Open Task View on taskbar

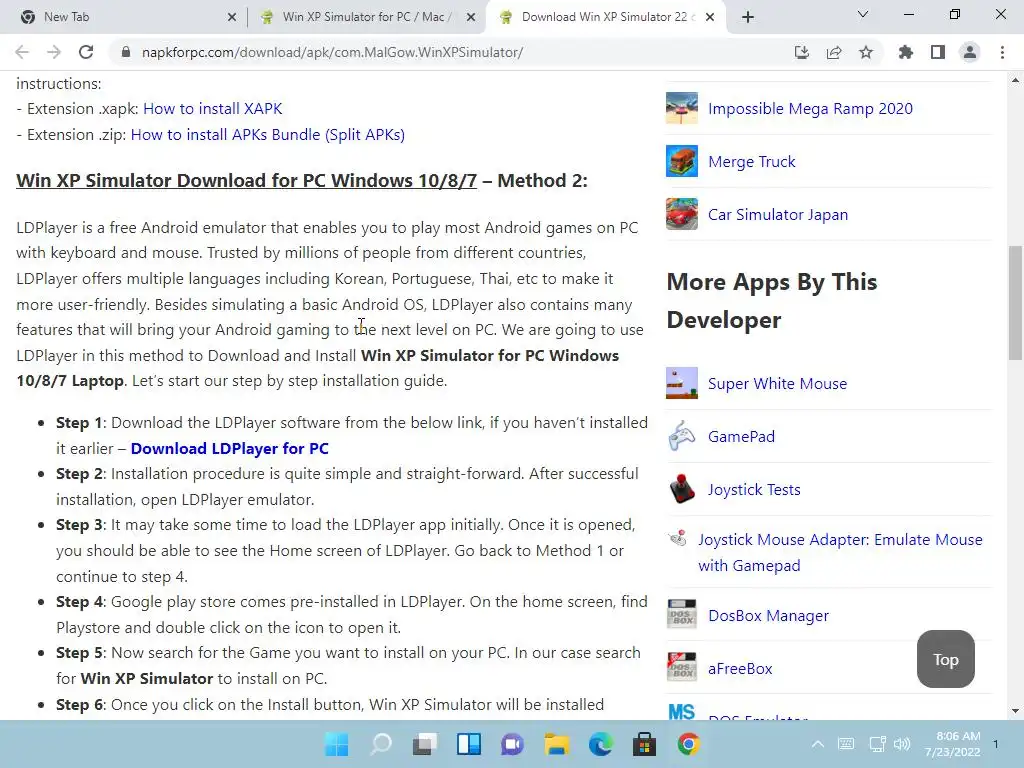pos(425,744)
